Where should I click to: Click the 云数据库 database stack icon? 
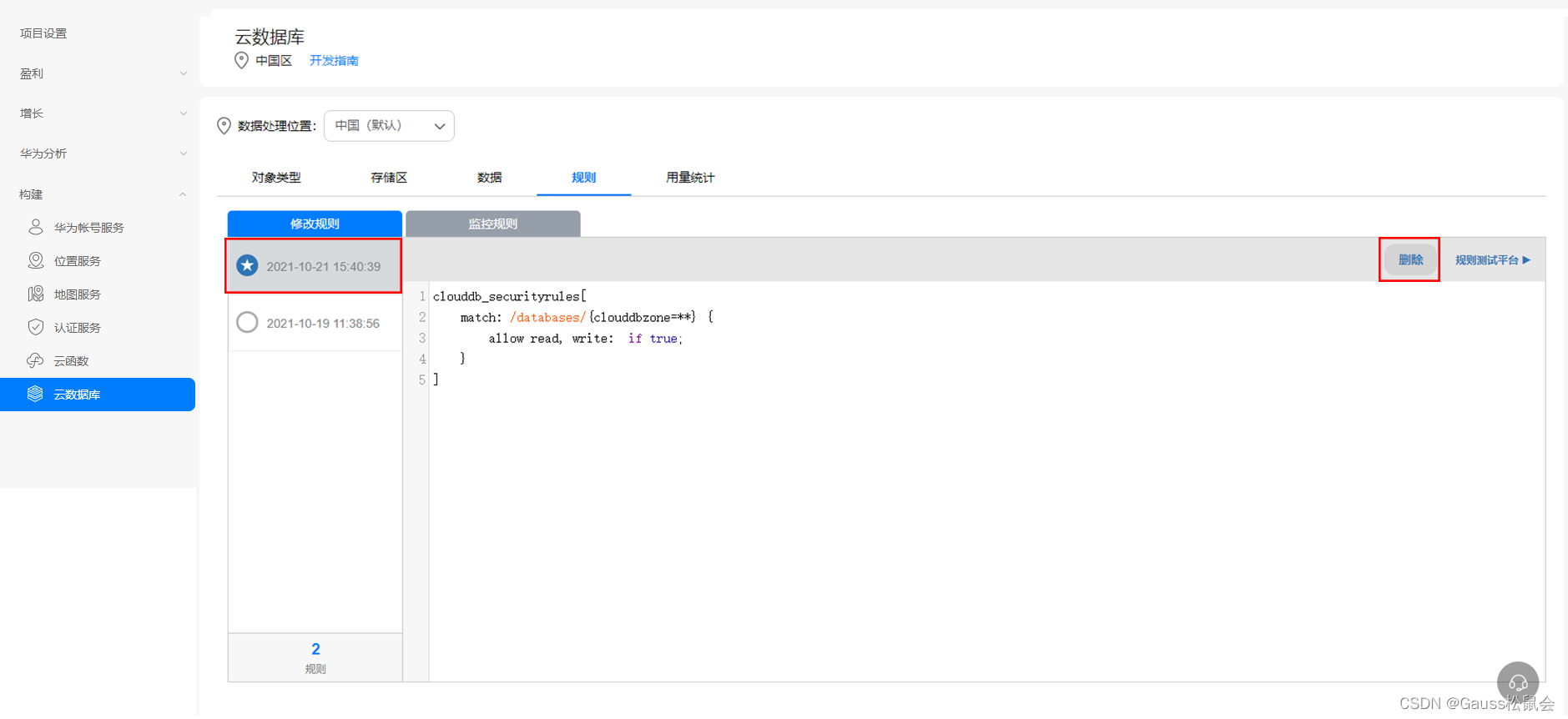click(x=35, y=394)
